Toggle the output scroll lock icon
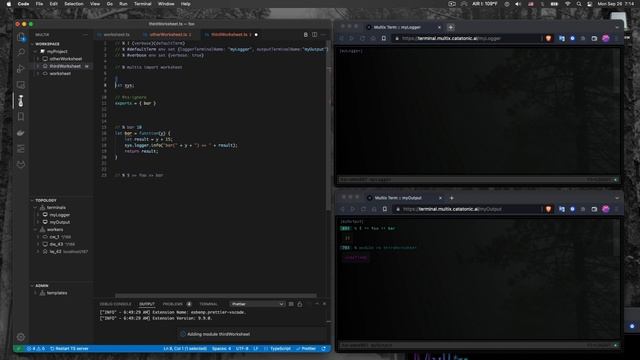 (300, 304)
